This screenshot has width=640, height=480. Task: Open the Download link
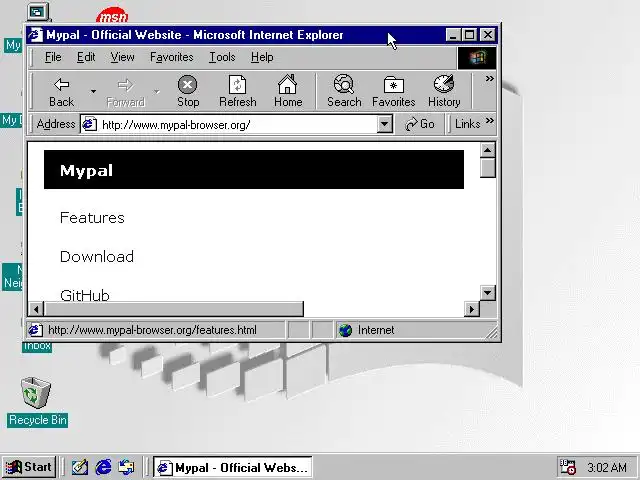pyautogui.click(x=97, y=257)
